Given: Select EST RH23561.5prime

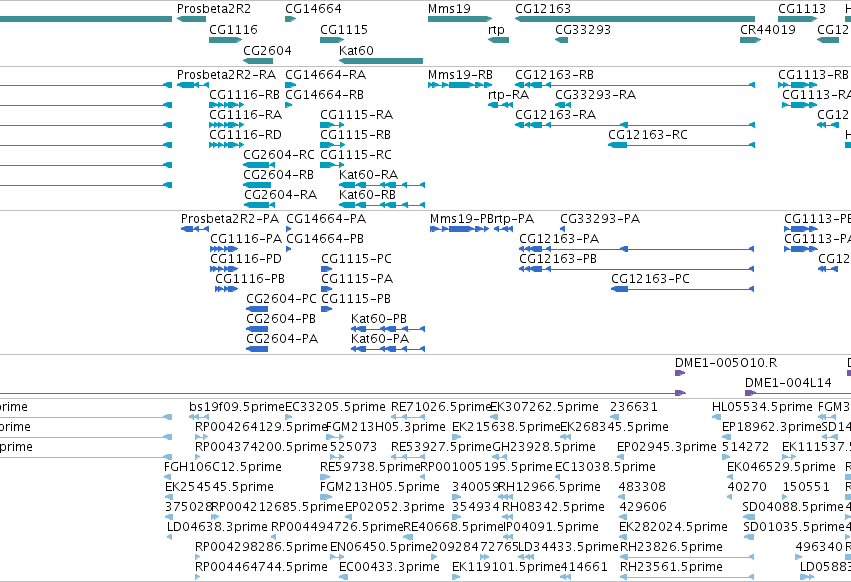Looking at the screenshot, I should coord(671,567).
